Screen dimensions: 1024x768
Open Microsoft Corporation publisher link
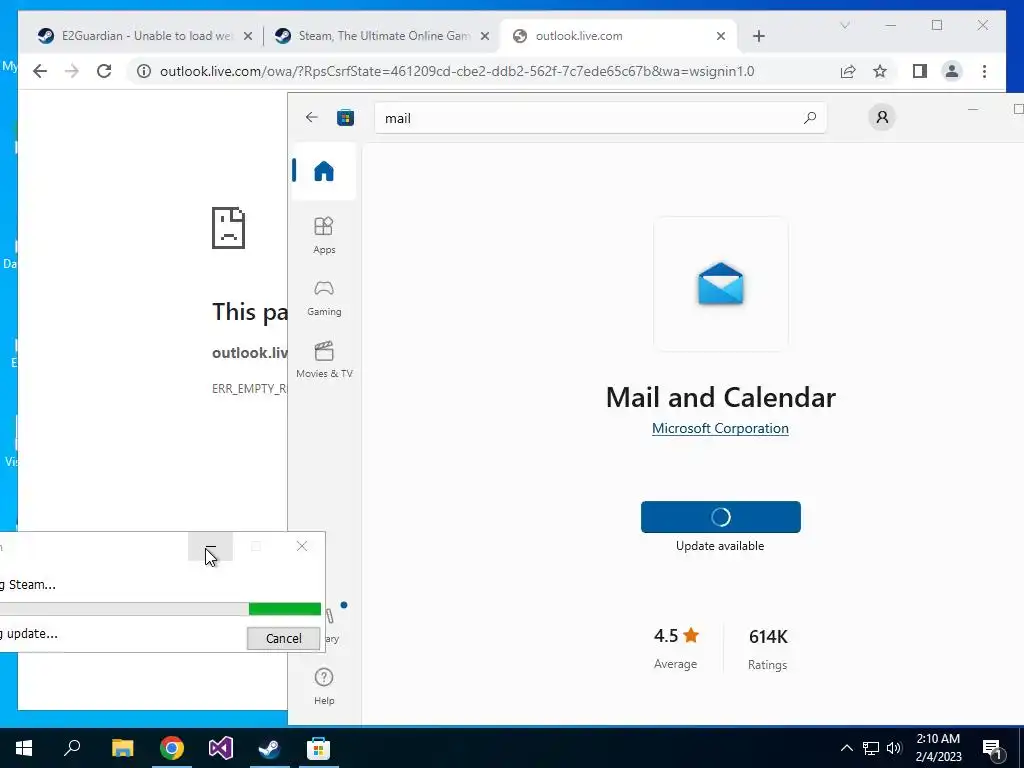(720, 428)
